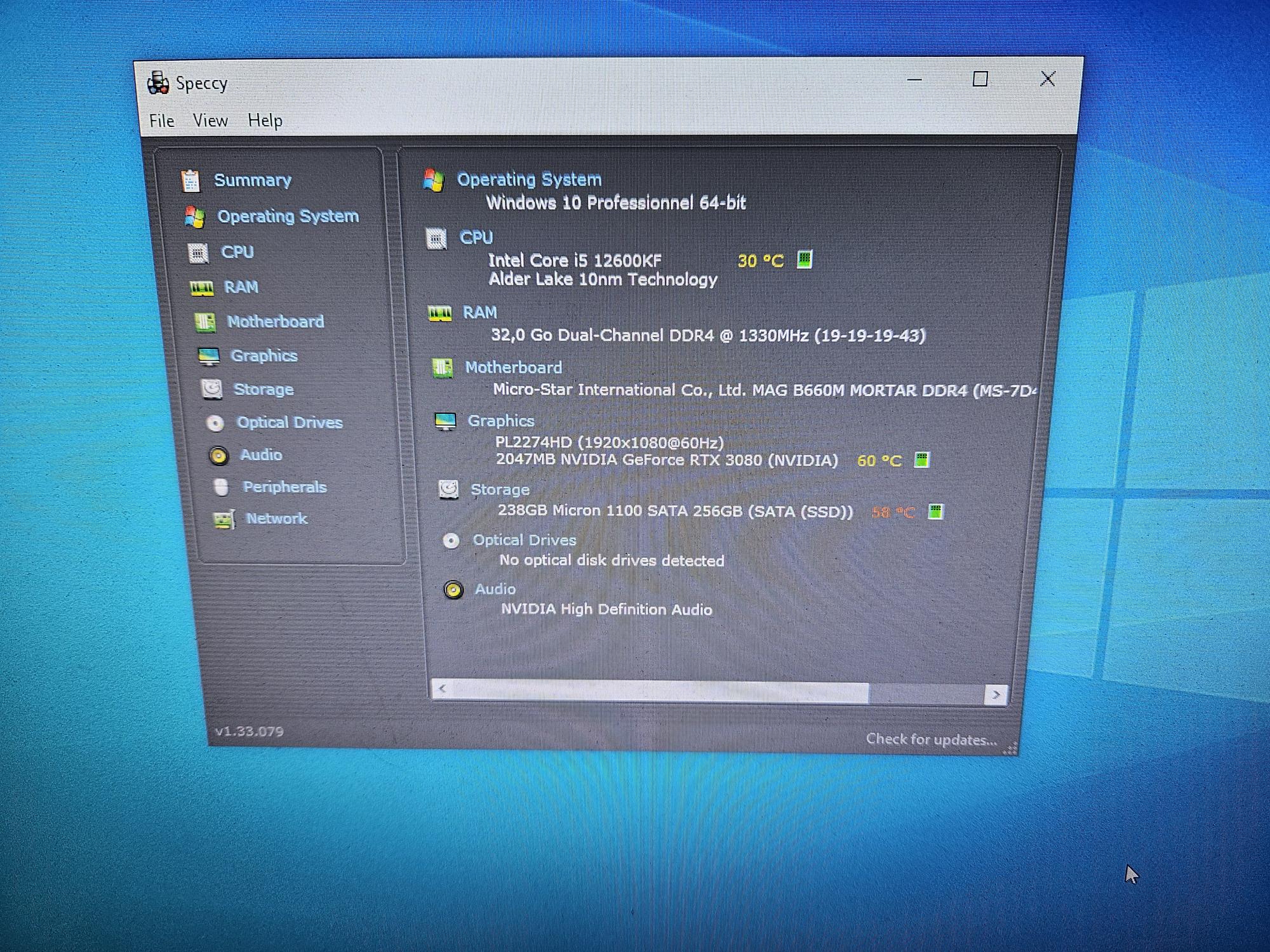
Task: Open the Motherboard section in sidebar
Action: coord(276,322)
